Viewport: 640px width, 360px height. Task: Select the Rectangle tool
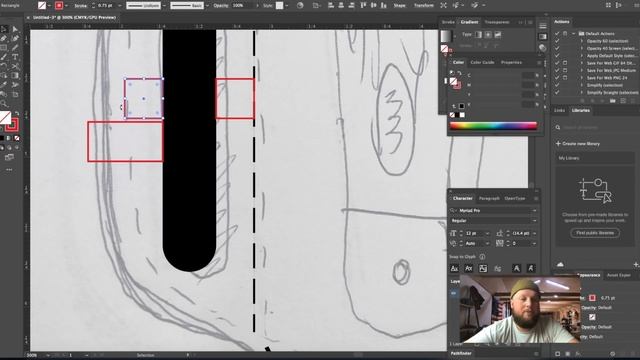click(4, 48)
